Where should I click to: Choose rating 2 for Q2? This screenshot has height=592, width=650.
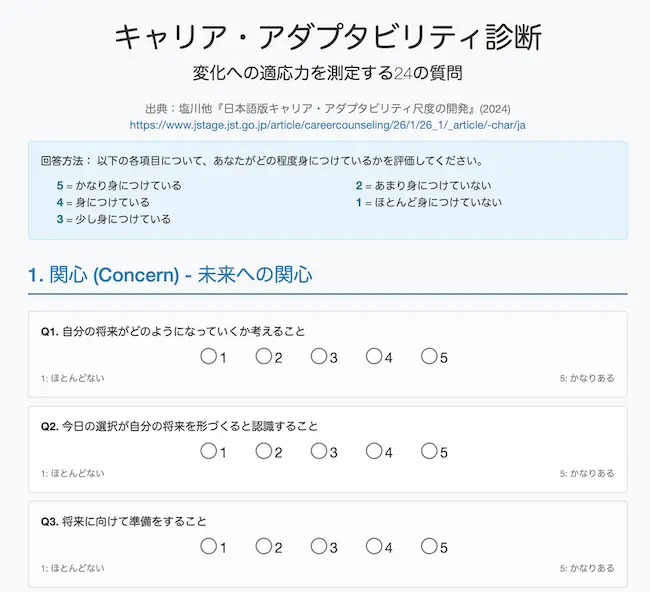click(264, 451)
